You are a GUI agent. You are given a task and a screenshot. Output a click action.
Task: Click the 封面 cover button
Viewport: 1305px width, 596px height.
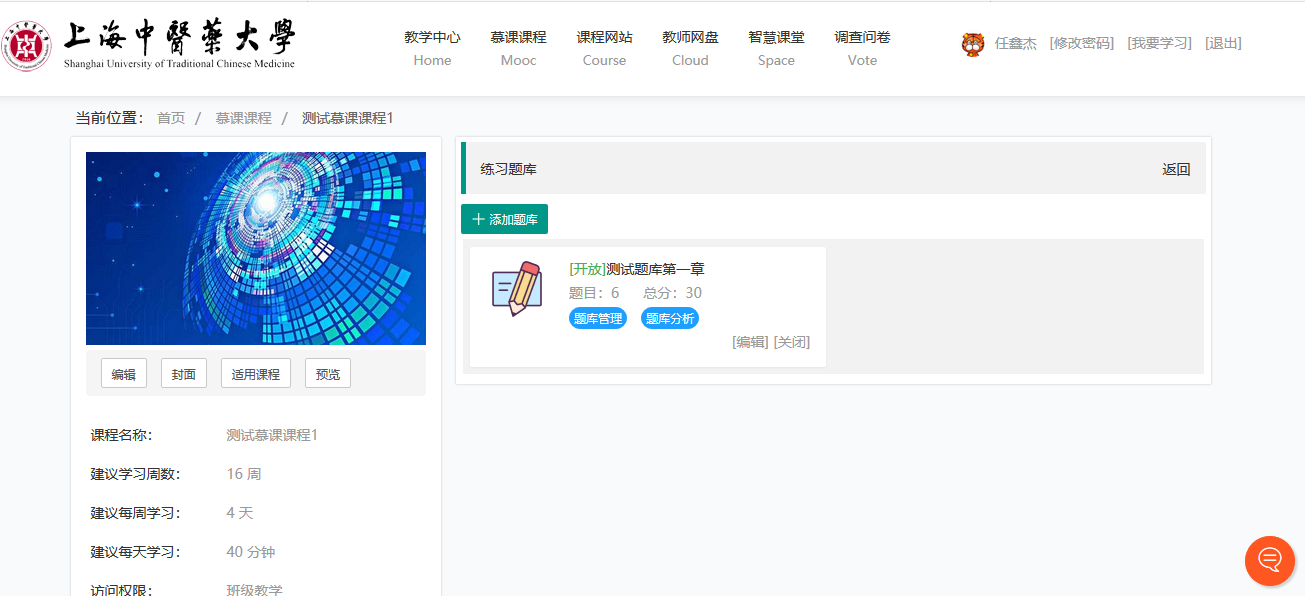pos(183,374)
